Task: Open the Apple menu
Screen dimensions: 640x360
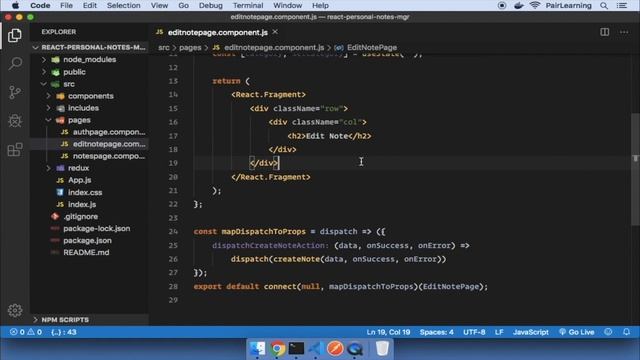Action: coord(15,5)
